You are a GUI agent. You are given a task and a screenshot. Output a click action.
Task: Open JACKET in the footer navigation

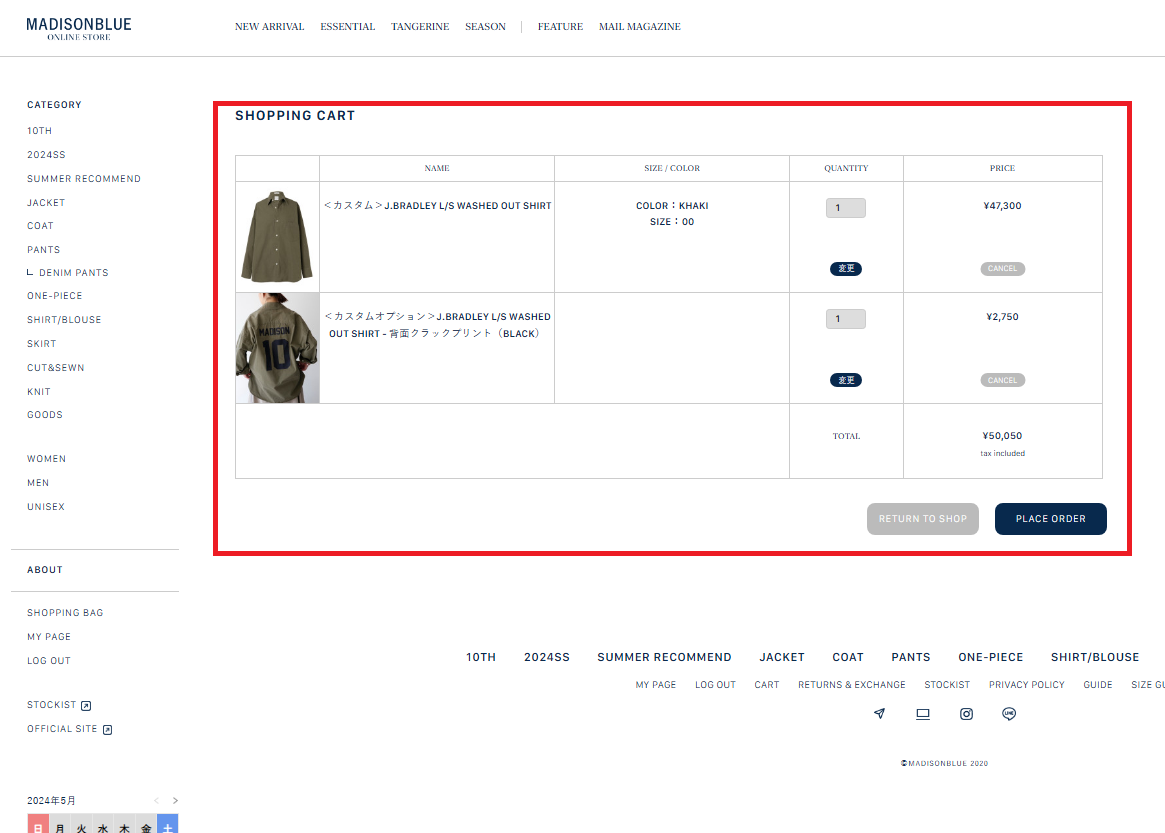pyautogui.click(x=782, y=657)
